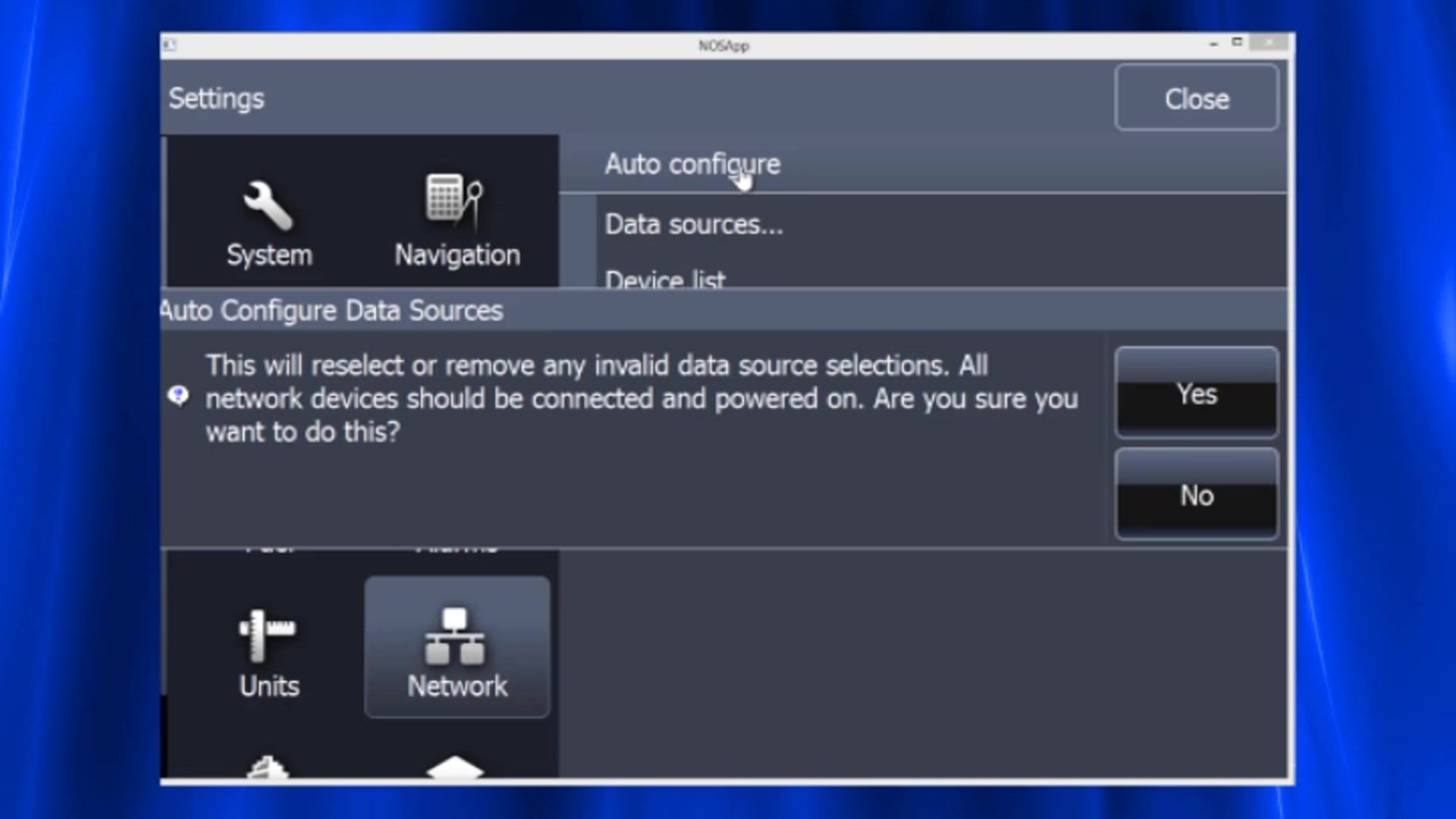
Task: Click the Auto Configure Data Sources dialog title
Action: pos(332,311)
